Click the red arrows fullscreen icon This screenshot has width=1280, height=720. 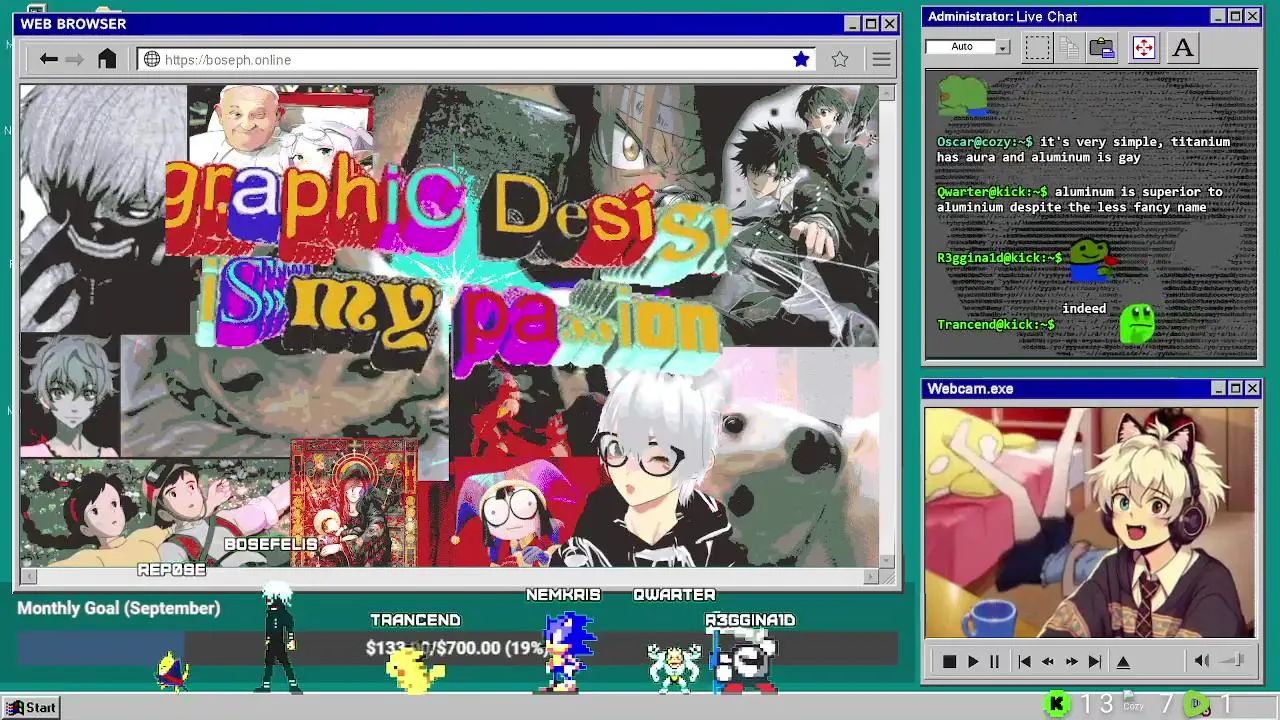click(1144, 47)
